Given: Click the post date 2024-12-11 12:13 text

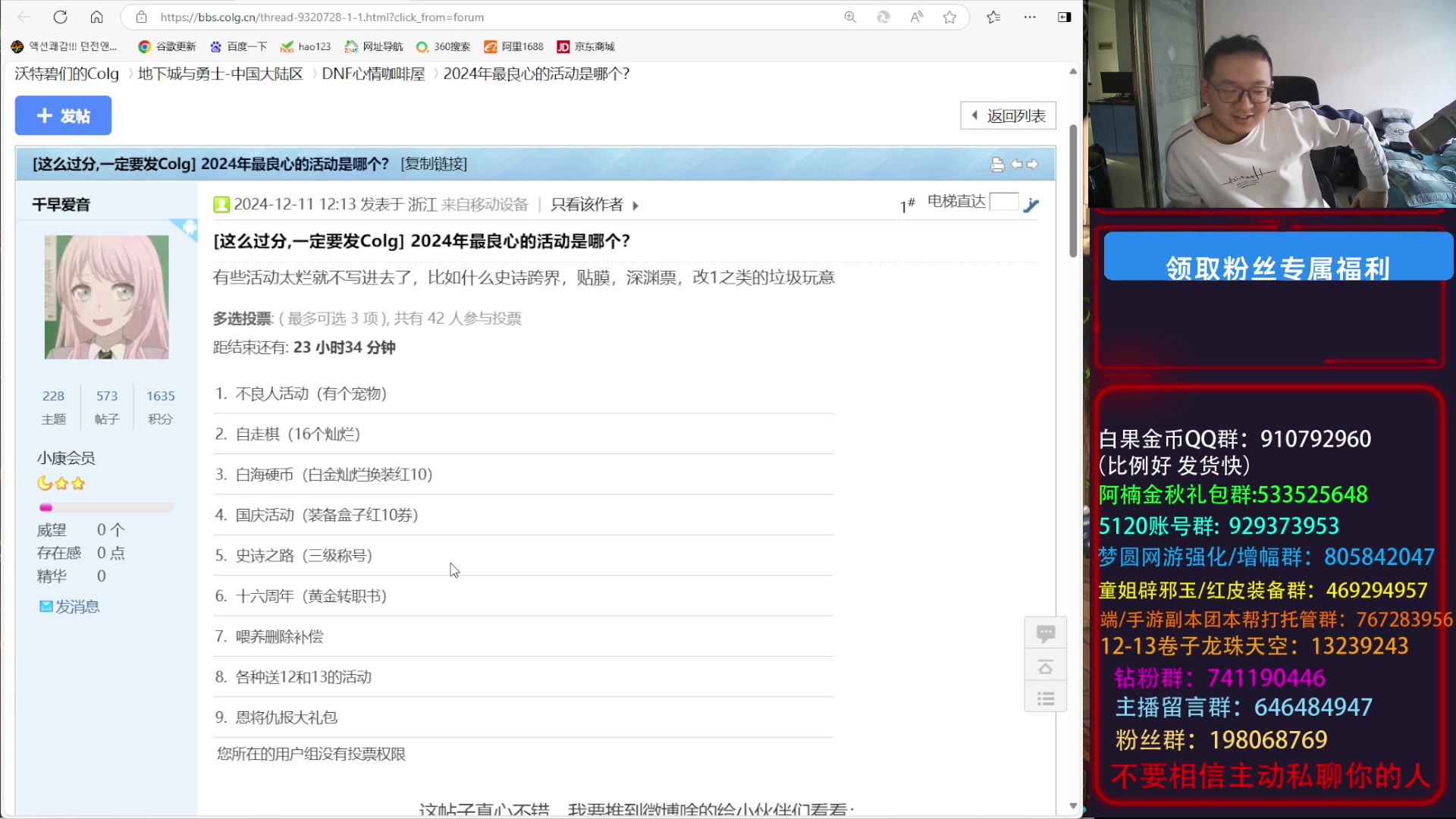Looking at the screenshot, I should tap(295, 205).
